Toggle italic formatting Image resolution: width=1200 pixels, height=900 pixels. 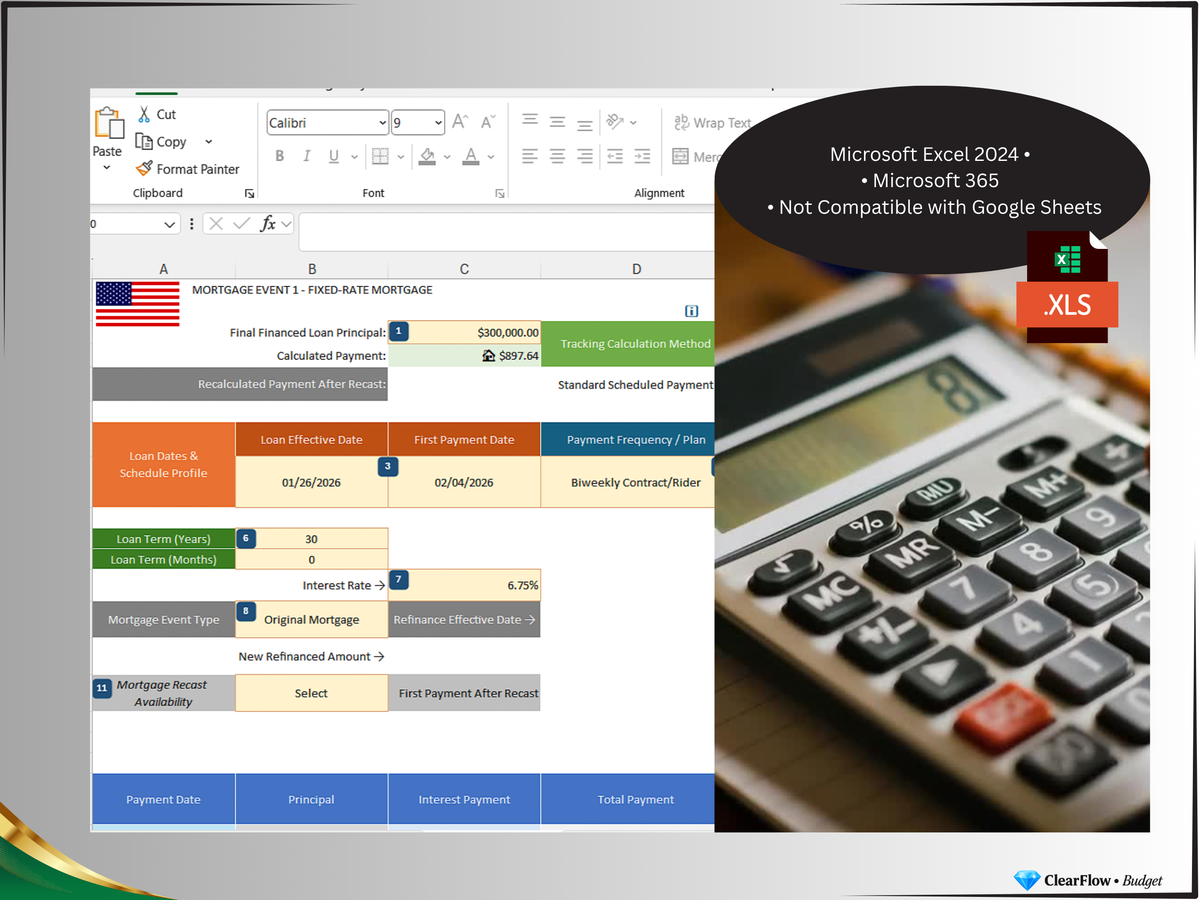(307, 156)
